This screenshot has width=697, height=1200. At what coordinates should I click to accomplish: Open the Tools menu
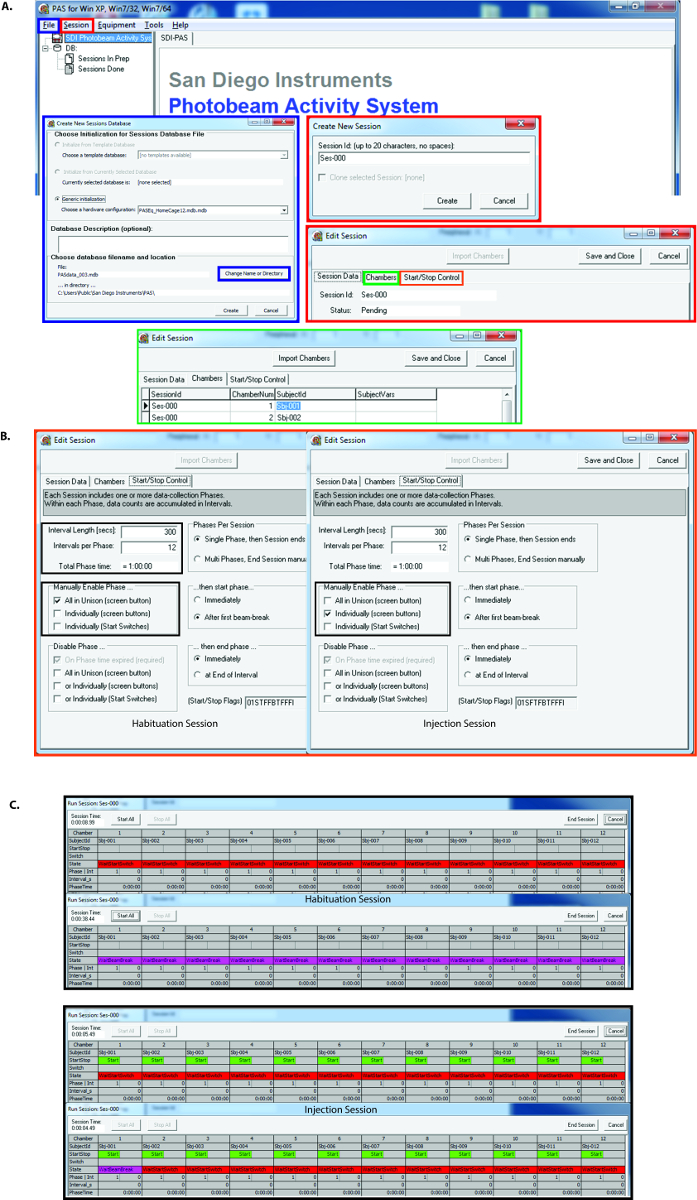pyautogui.click(x=154, y=24)
